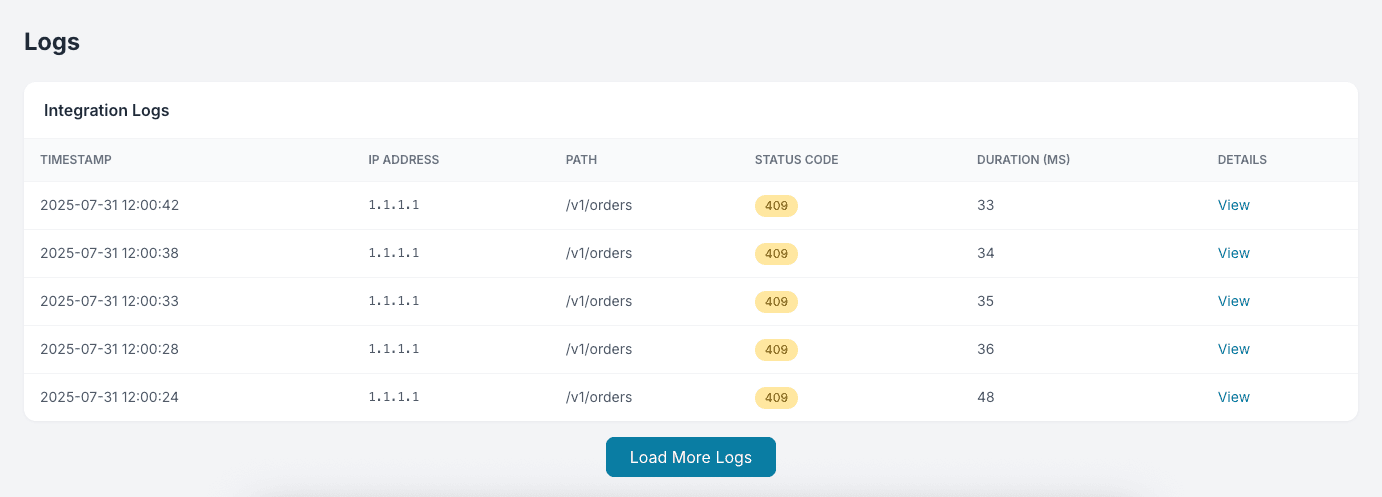Click the Load More Logs button
The width and height of the screenshot is (1382, 497).
tap(691, 457)
